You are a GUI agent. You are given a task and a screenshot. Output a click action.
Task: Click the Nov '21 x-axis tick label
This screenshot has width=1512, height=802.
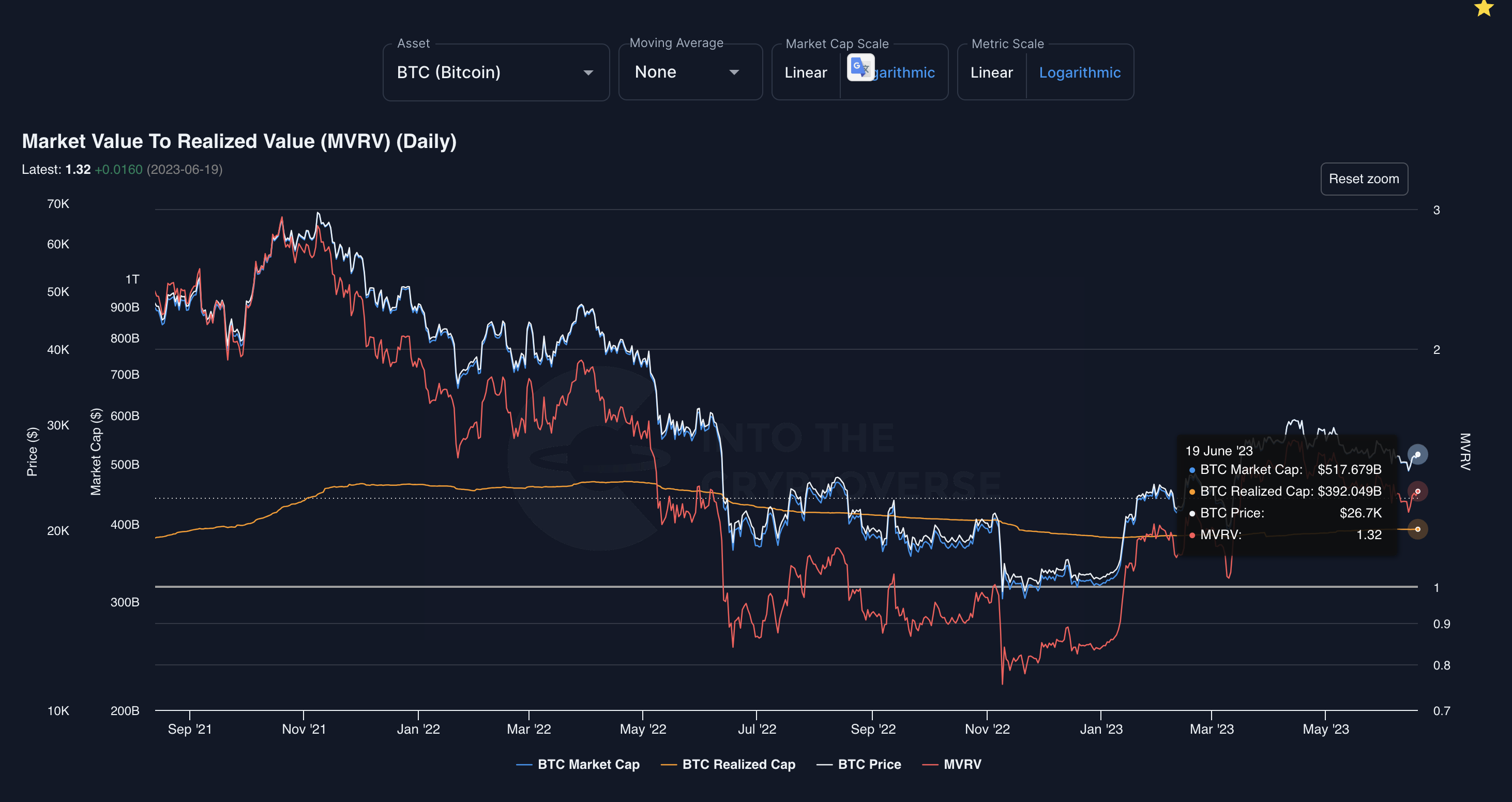click(x=304, y=729)
